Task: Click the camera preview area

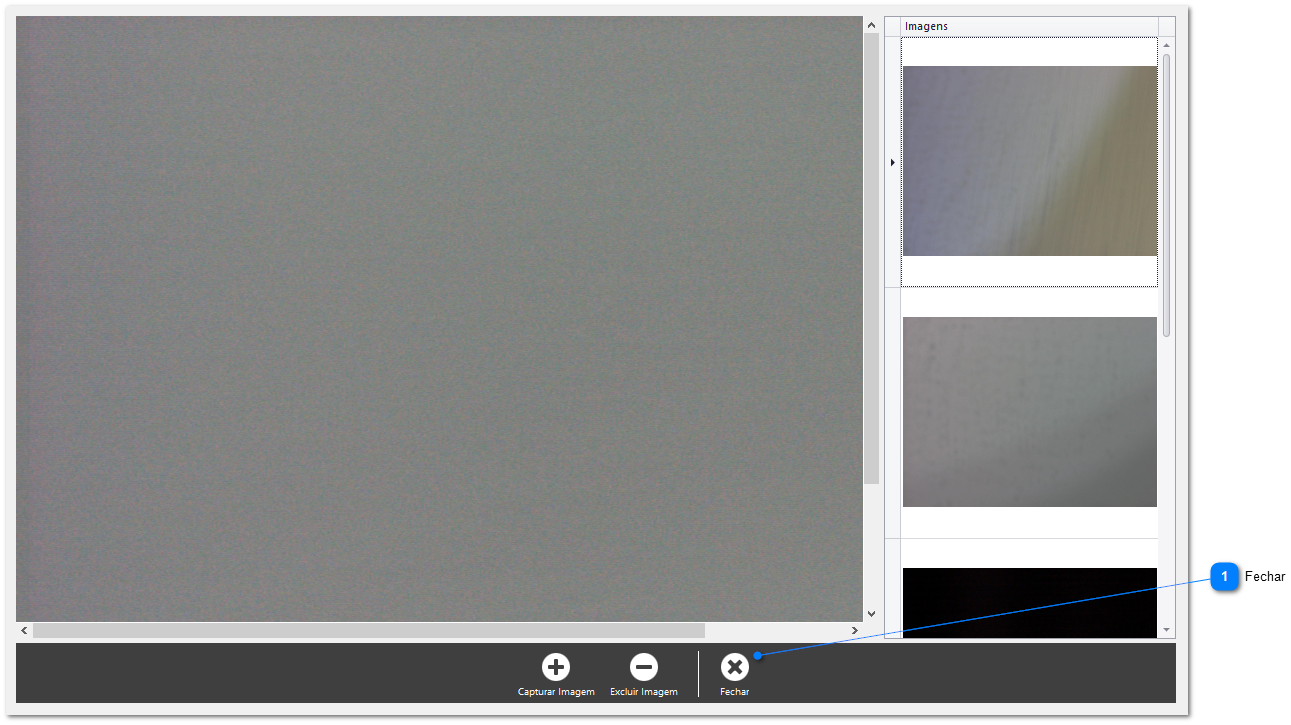Action: [x=439, y=319]
